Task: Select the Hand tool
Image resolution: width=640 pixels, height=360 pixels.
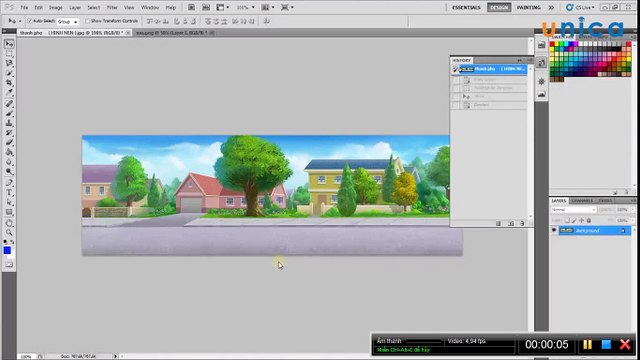Action: [9, 223]
